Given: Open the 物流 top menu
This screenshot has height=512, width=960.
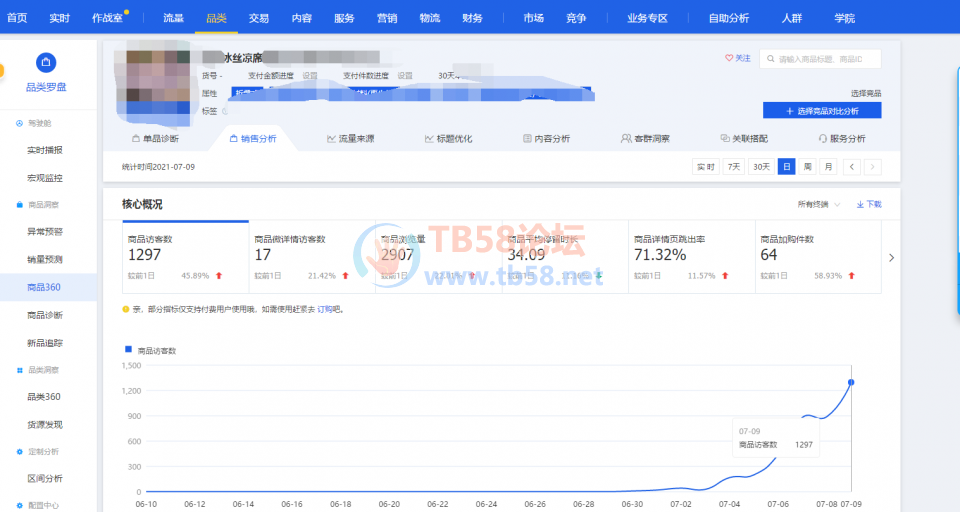Looking at the screenshot, I should 430,18.
